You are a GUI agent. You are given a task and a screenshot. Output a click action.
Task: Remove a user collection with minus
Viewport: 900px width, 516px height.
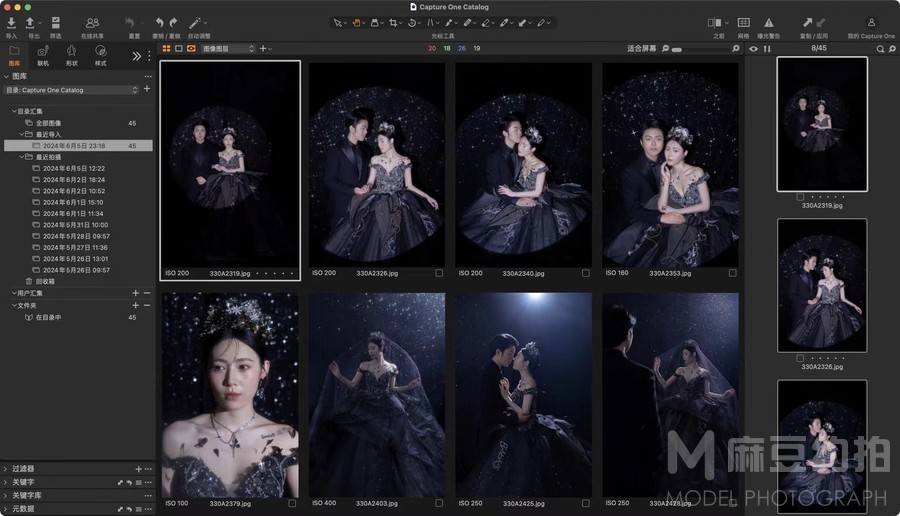tap(147, 293)
